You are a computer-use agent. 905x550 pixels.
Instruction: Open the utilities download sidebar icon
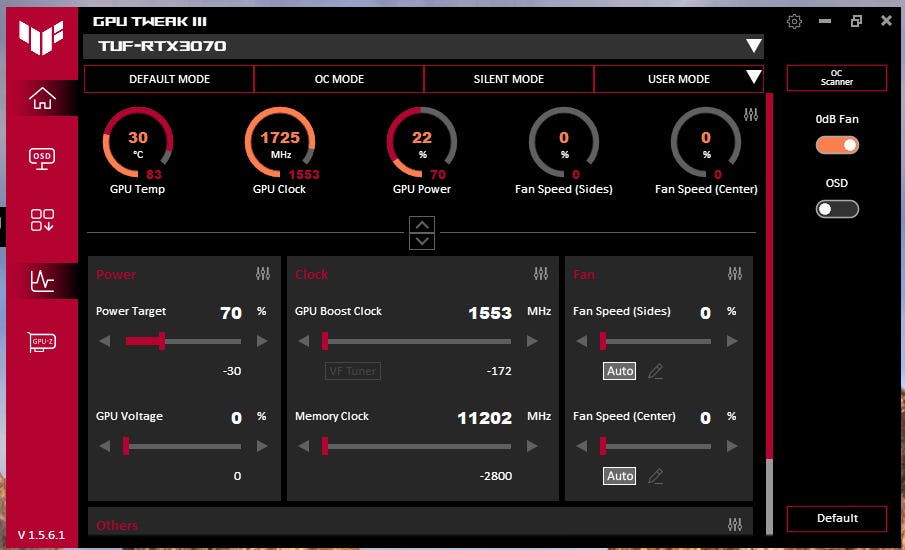(x=42, y=220)
